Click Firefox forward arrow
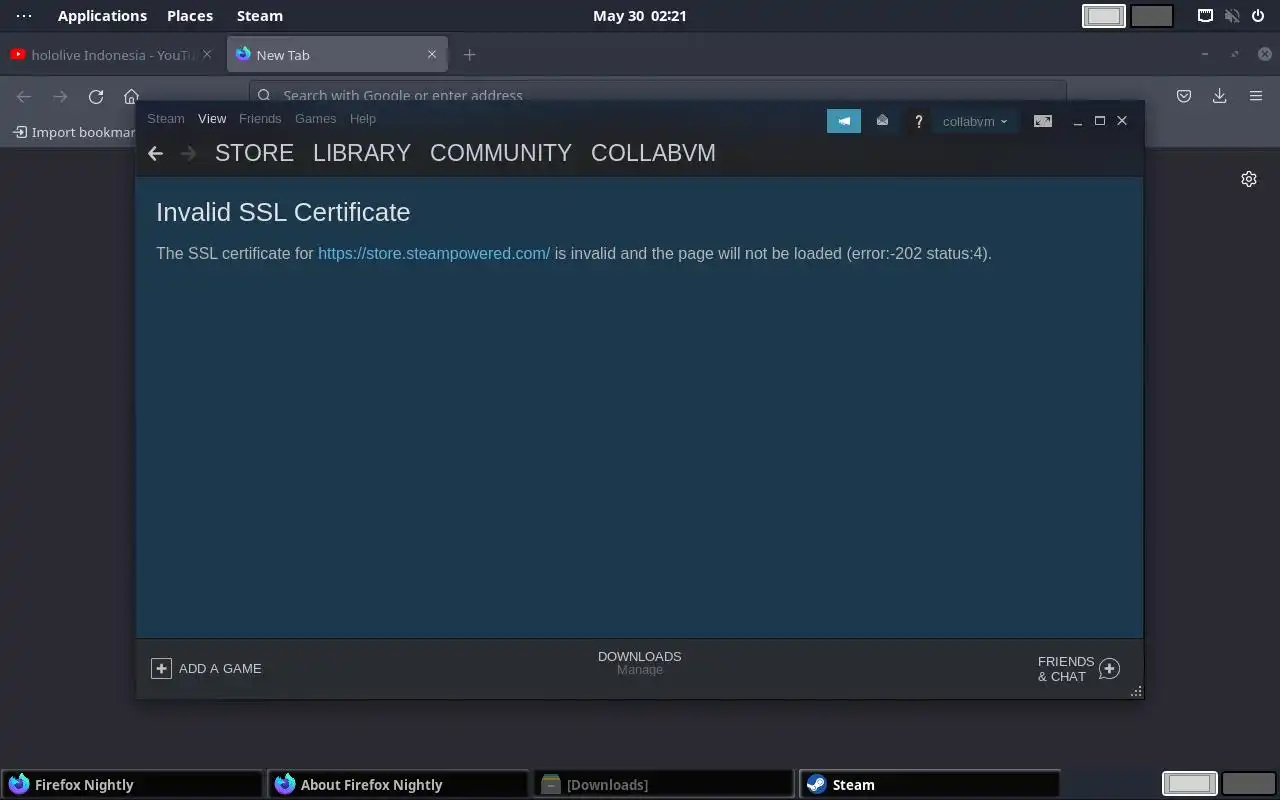The width and height of the screenshot is (1280, 800). point(60,96)
